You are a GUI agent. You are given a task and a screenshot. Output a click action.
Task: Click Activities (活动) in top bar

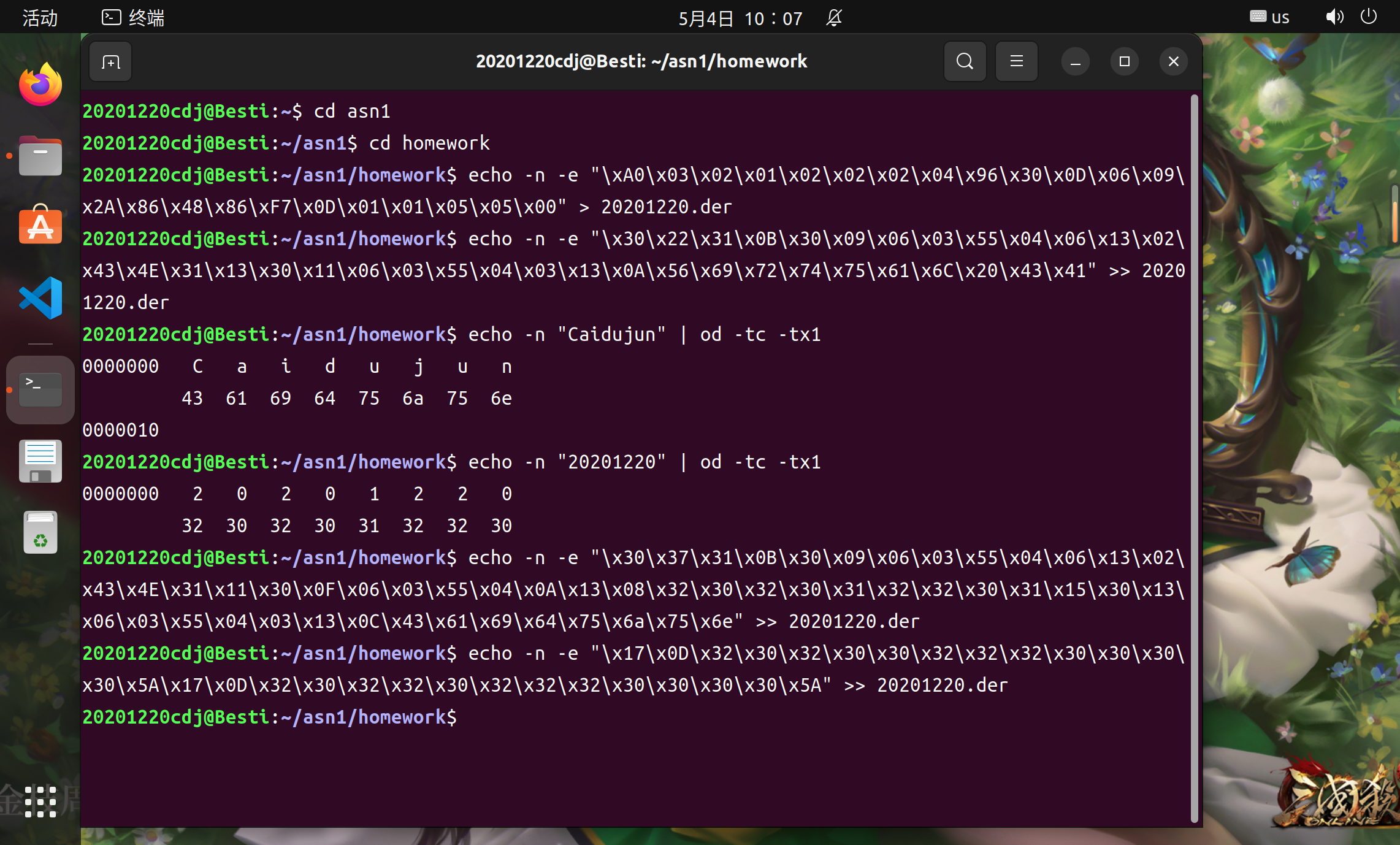pyautogui.click(x=40, y=17)
